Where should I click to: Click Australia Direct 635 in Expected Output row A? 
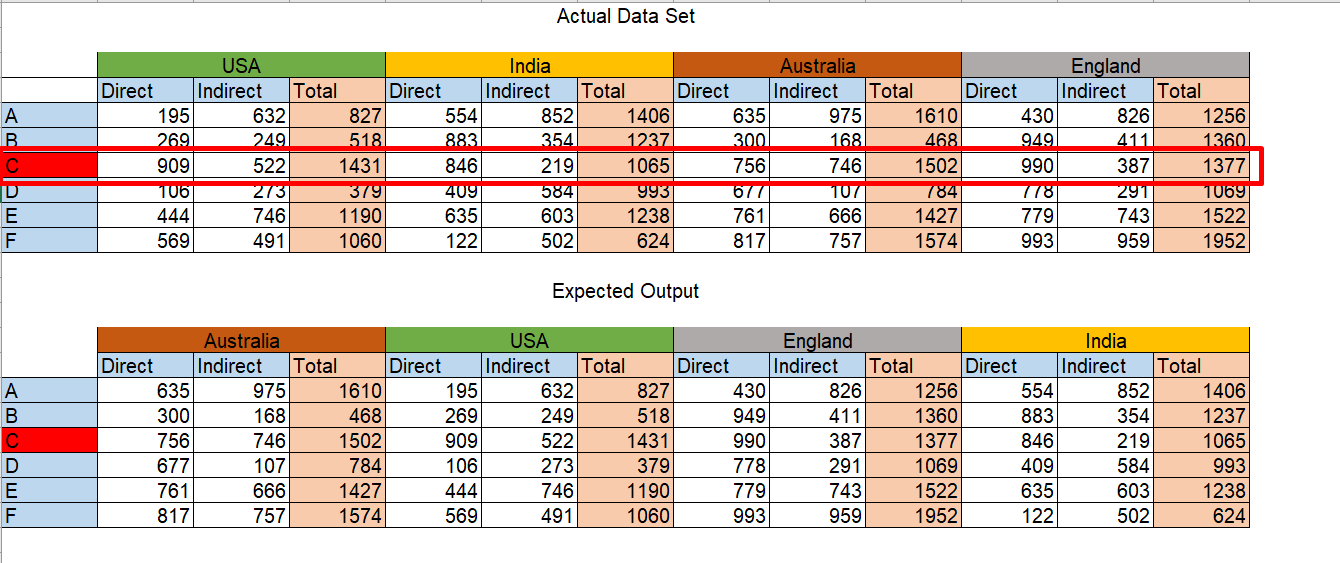(145, 390)
